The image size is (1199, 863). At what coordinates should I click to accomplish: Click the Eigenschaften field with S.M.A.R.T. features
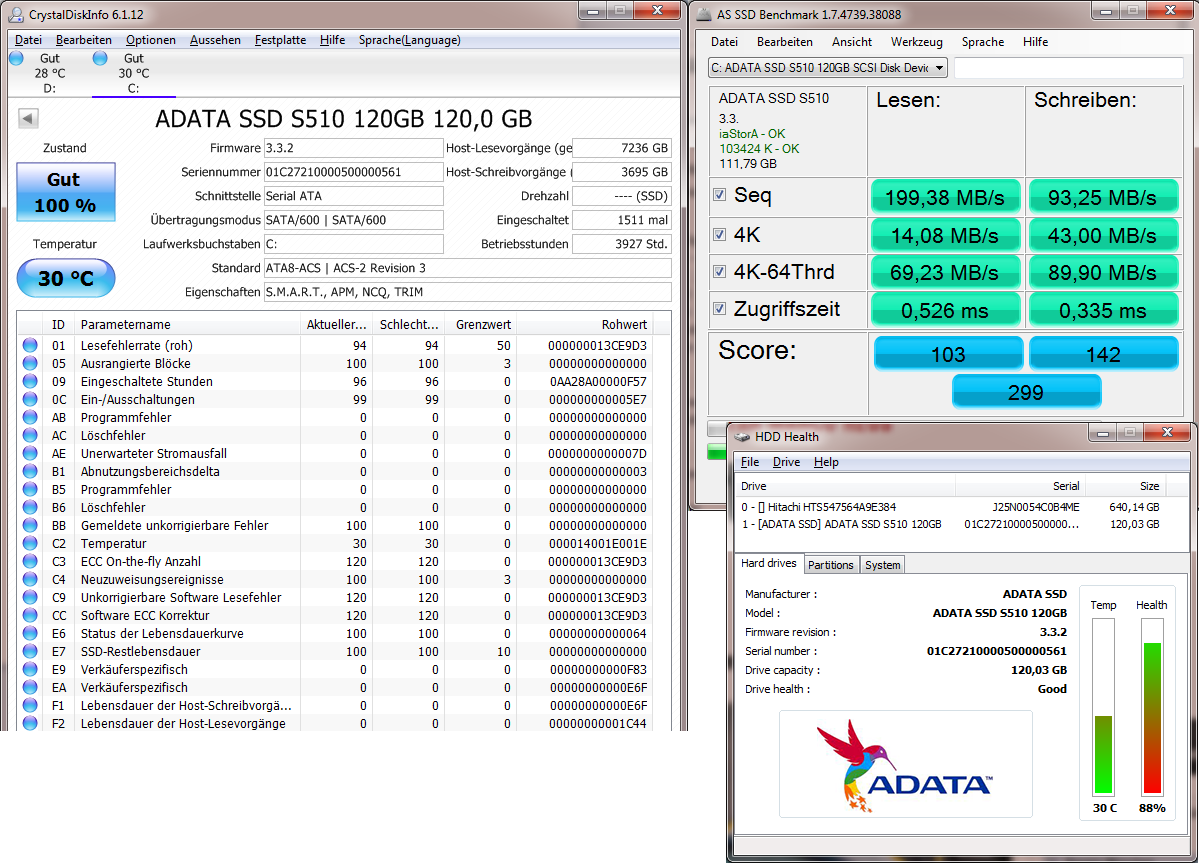tap(467, 292)
